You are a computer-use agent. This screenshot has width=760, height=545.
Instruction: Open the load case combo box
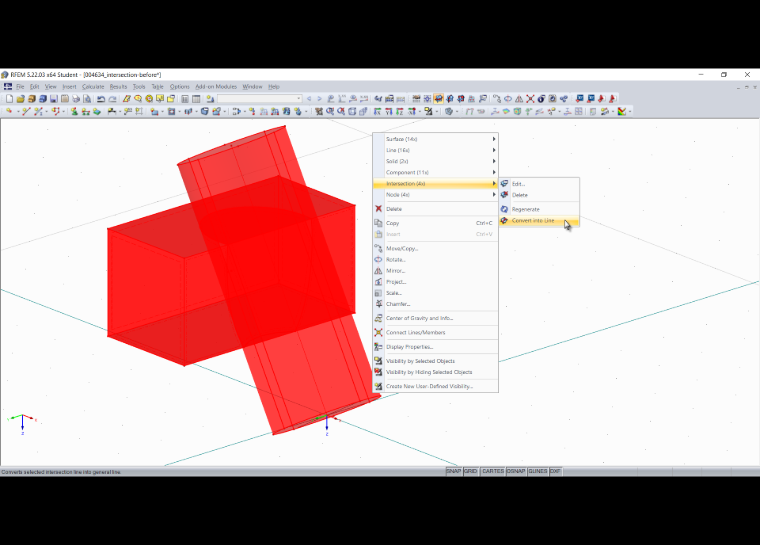[260, 99]
